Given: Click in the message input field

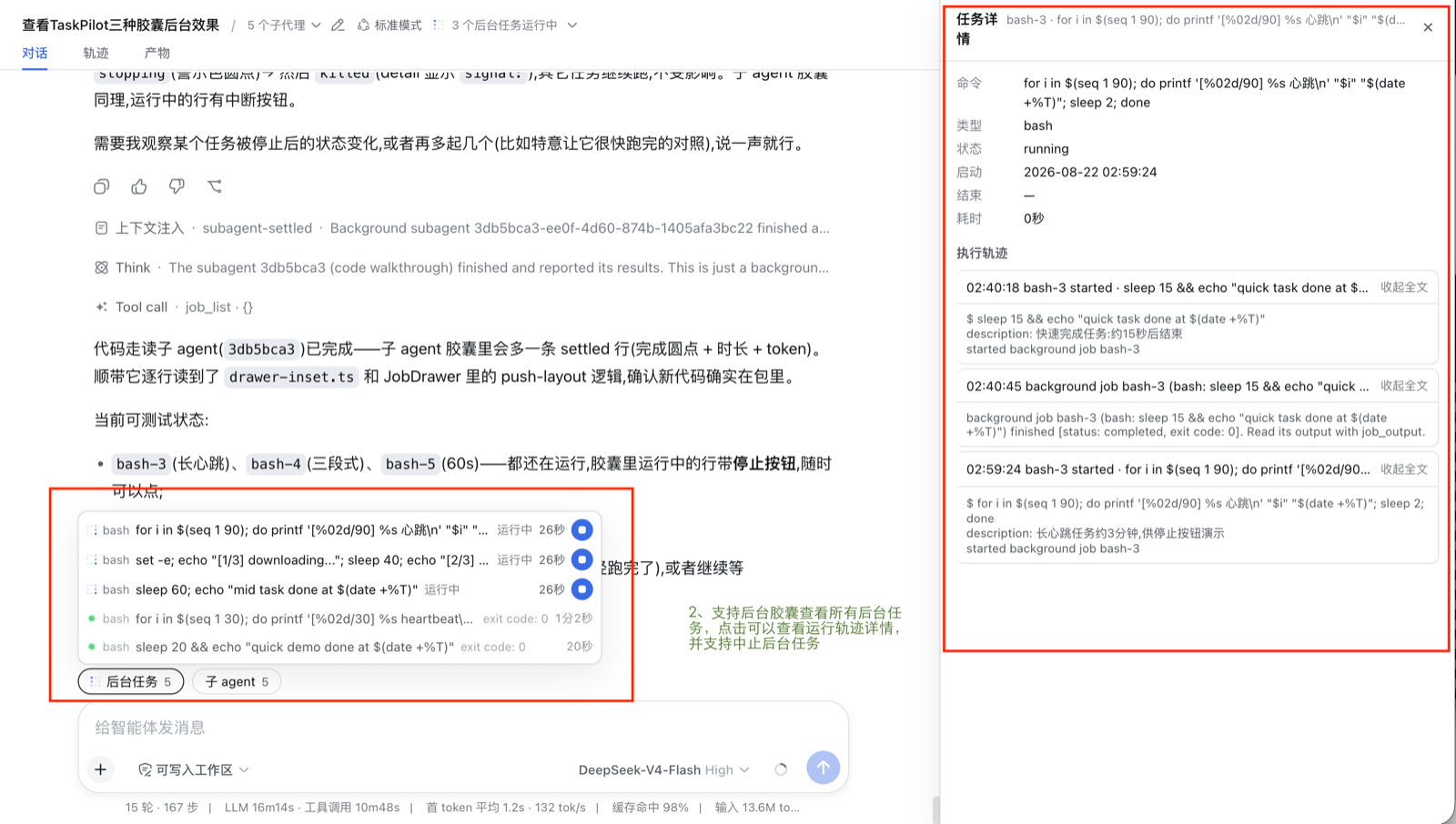Looking at the screenshot, I should tap(463, 728).
